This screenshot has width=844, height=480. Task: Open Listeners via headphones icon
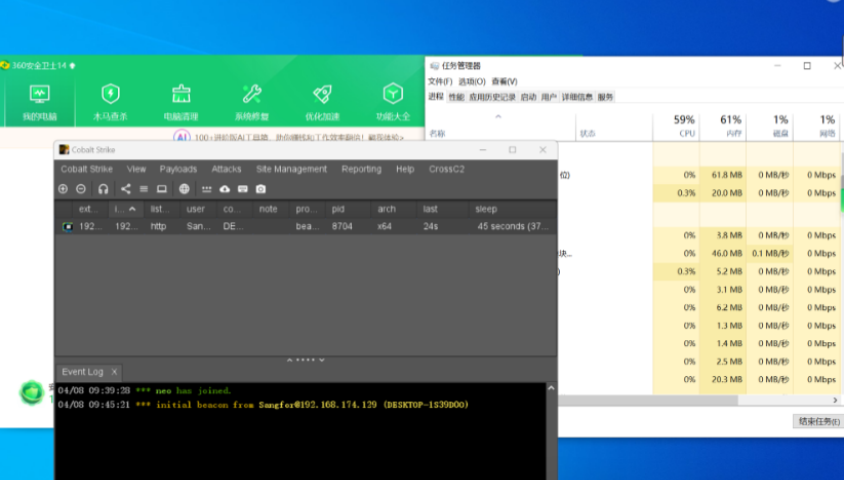point(103,189)
